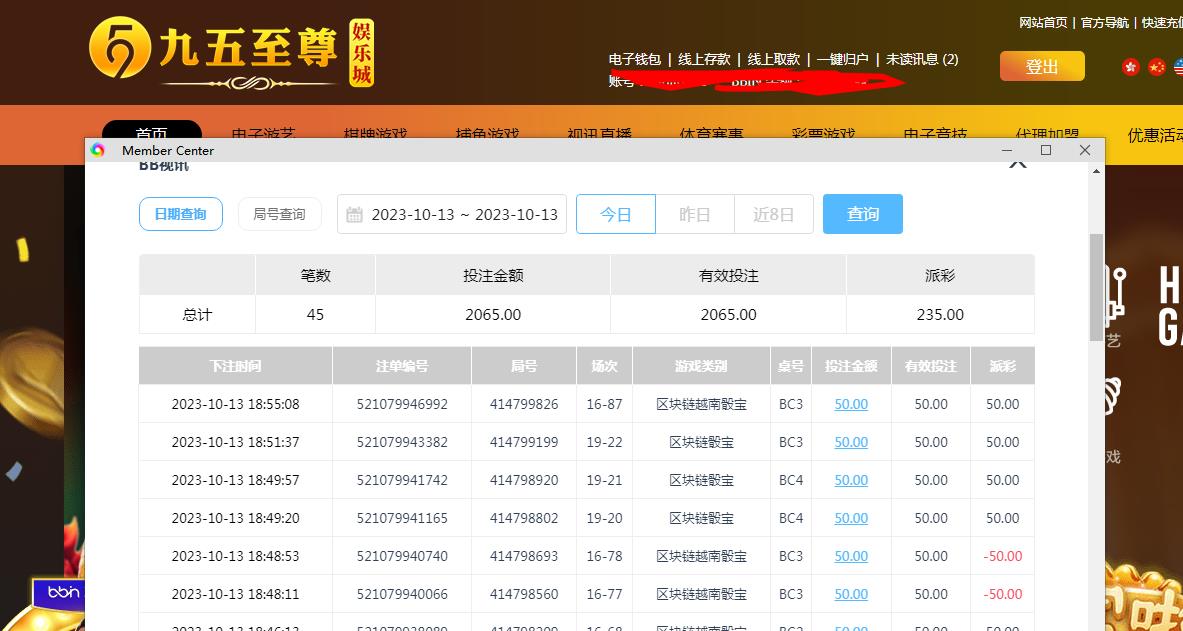Image resolution: width=1183 pixels, height=631 pixels.
Task: Click the 登出 logout button
Action: point(1042,66)
